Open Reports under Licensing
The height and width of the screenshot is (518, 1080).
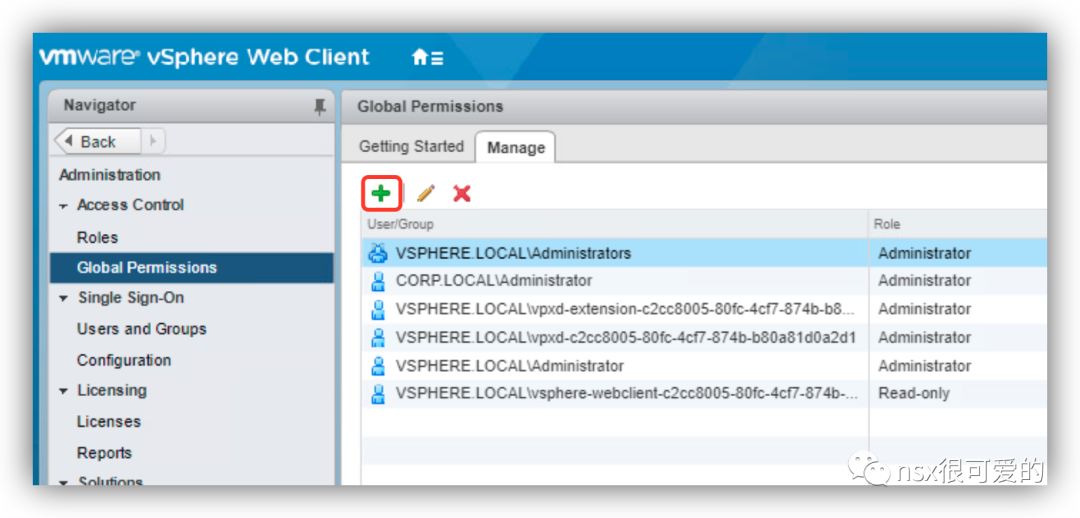[104, 453]
